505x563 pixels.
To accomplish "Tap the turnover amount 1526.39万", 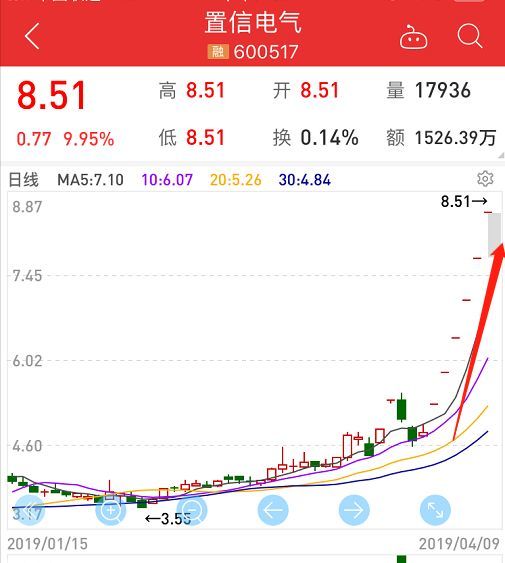I will 455,138.
